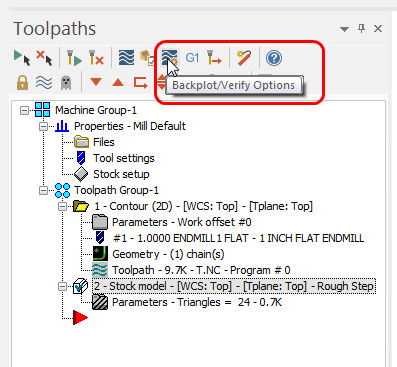Click the magic wand delete operations icon
Image resolution: width=397 pixels, height=367 pixels.
[x=244, y=58]
